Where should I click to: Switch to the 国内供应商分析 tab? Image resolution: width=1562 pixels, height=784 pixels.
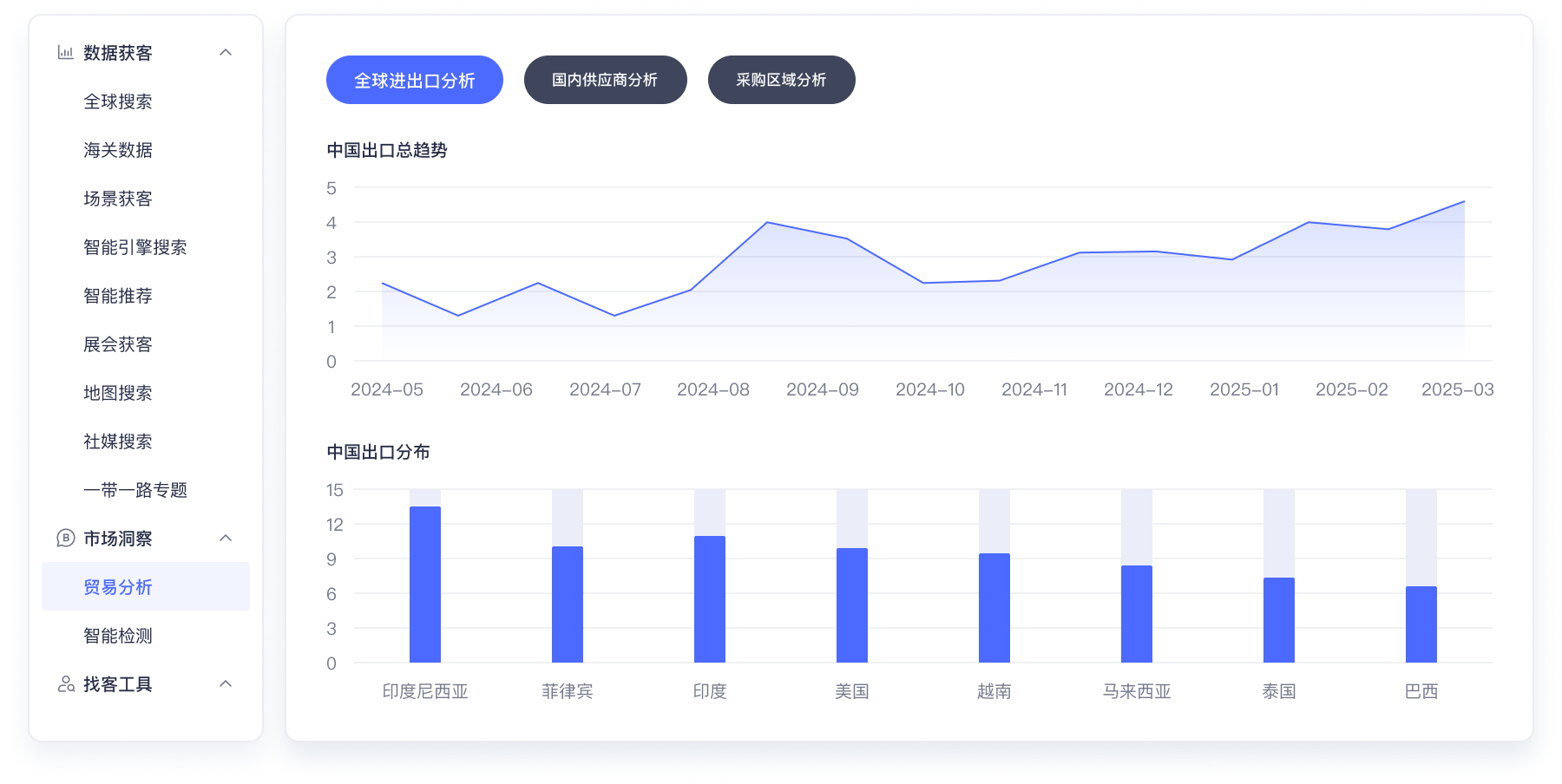coord(604,79)
